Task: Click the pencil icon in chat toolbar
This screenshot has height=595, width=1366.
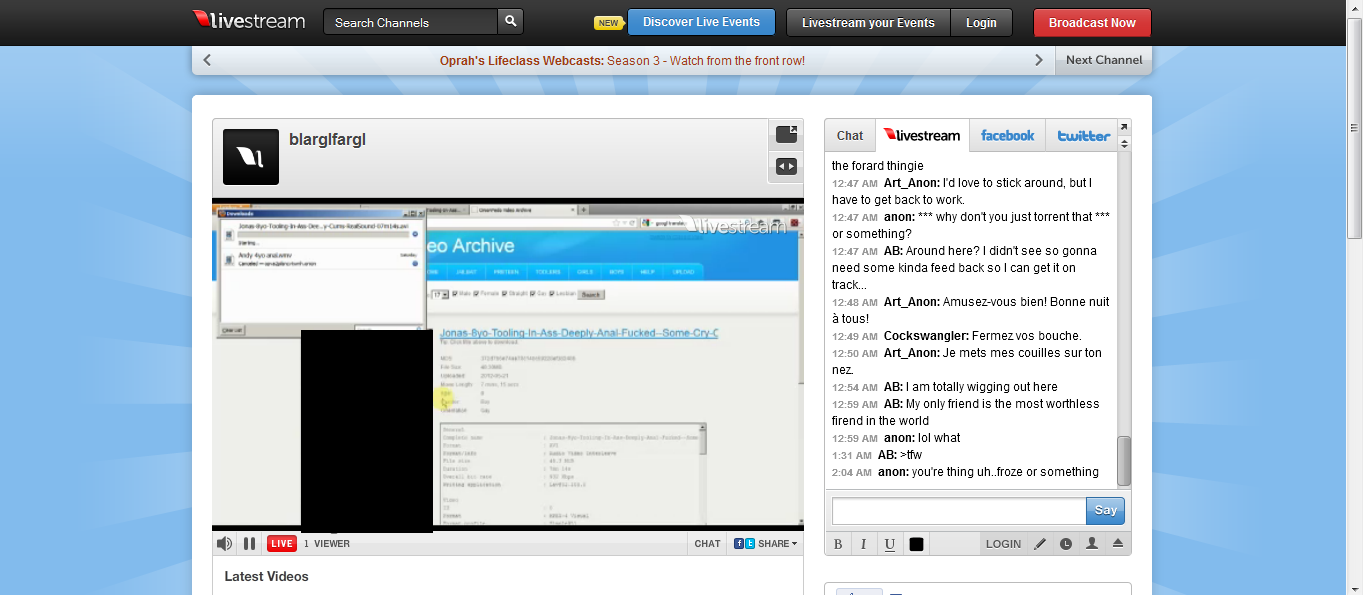Action: pos(1040,544)
